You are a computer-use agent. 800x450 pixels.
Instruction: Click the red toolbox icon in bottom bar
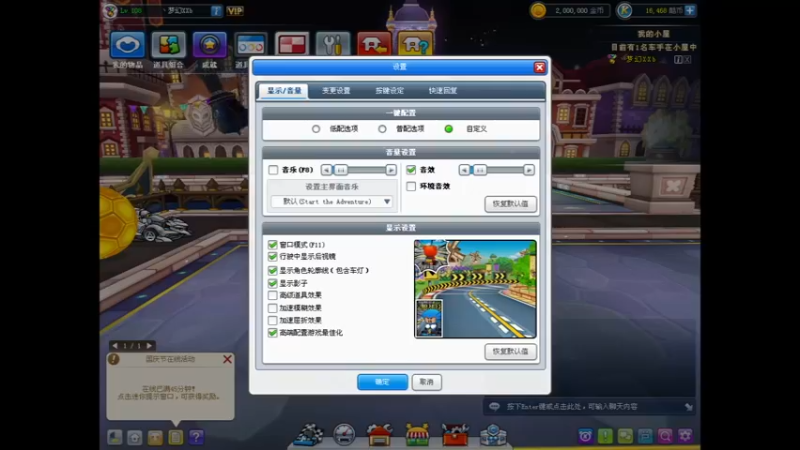(x=455, y=435)
